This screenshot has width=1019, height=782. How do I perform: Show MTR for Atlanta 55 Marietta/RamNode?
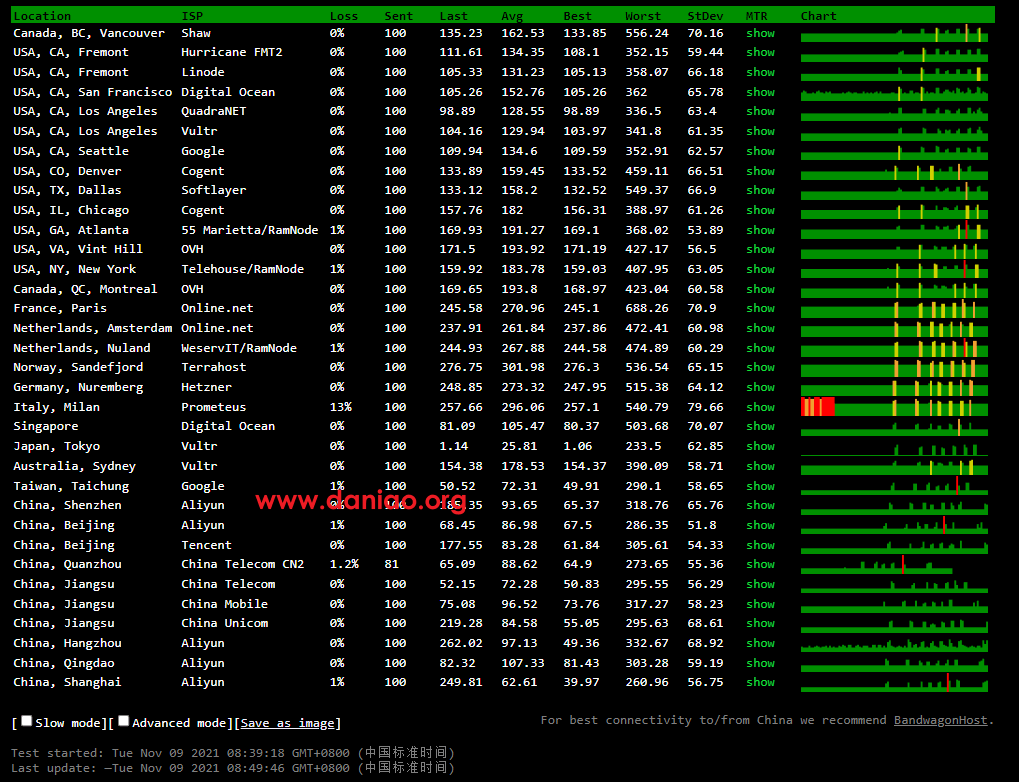click(x=760, y=230)
